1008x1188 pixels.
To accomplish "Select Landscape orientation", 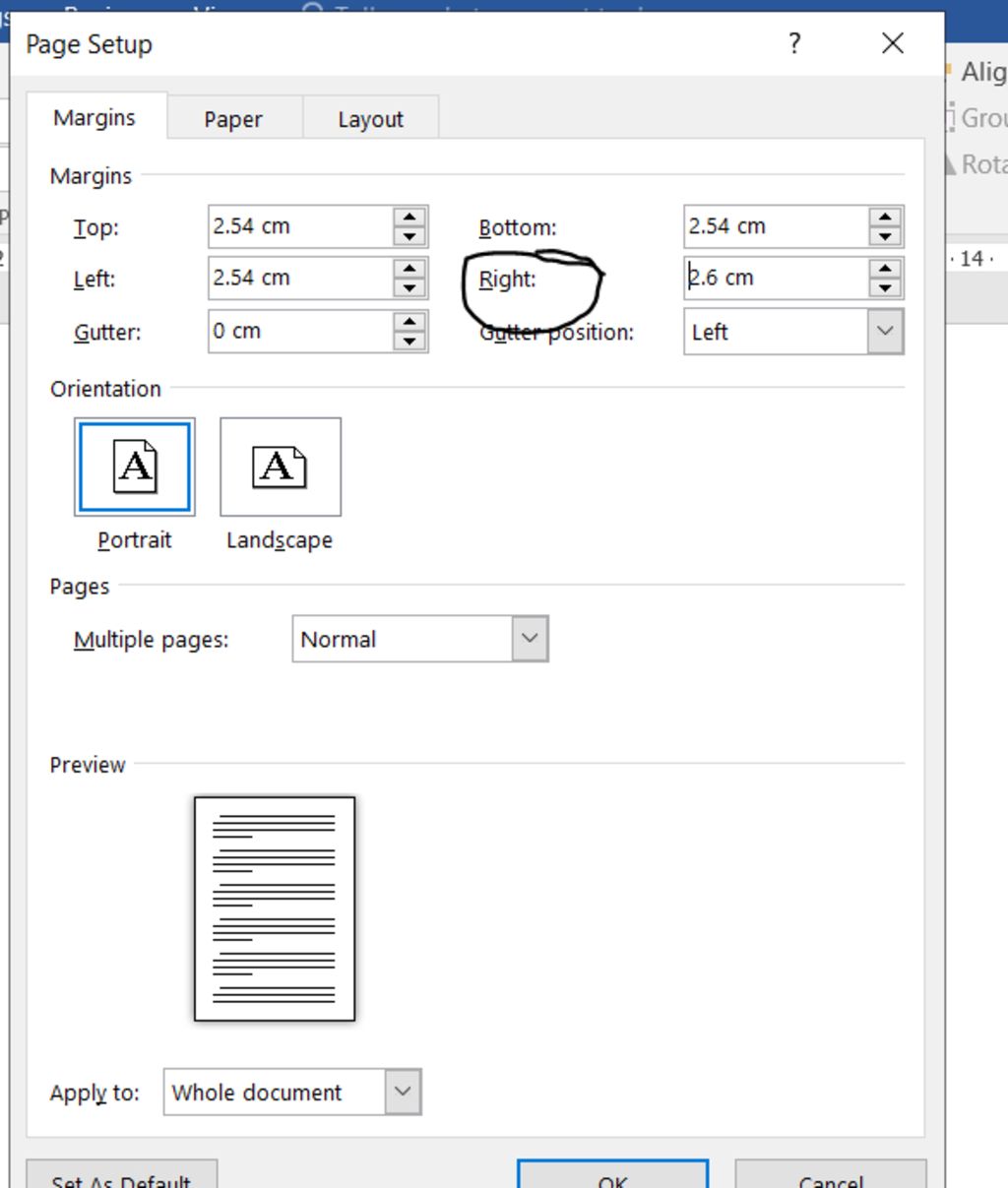I will (x=281, y=467).
